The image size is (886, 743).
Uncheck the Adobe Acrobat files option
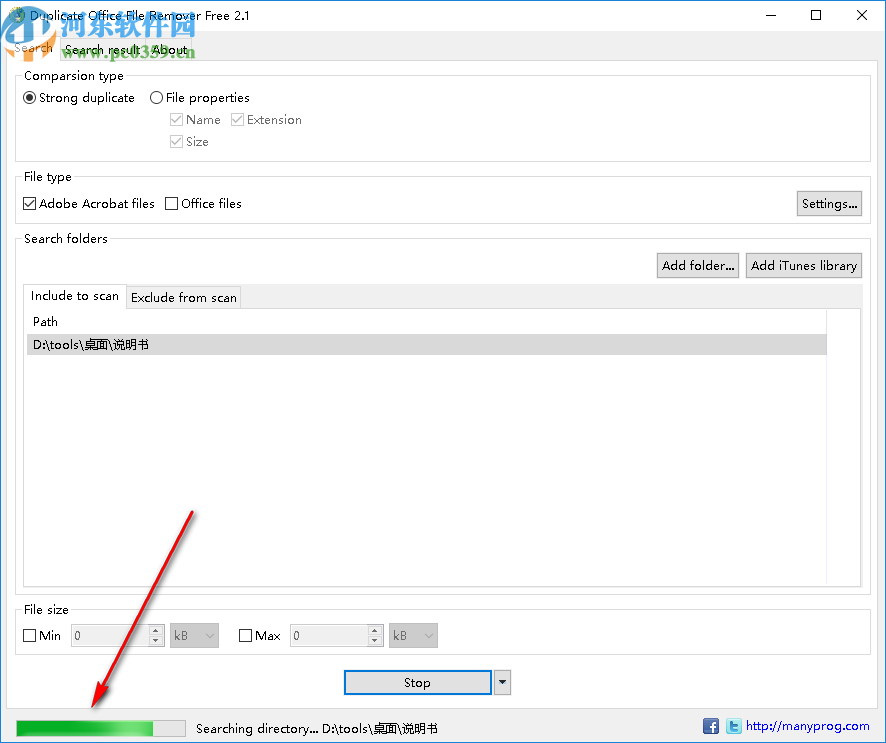coord(29,203)
